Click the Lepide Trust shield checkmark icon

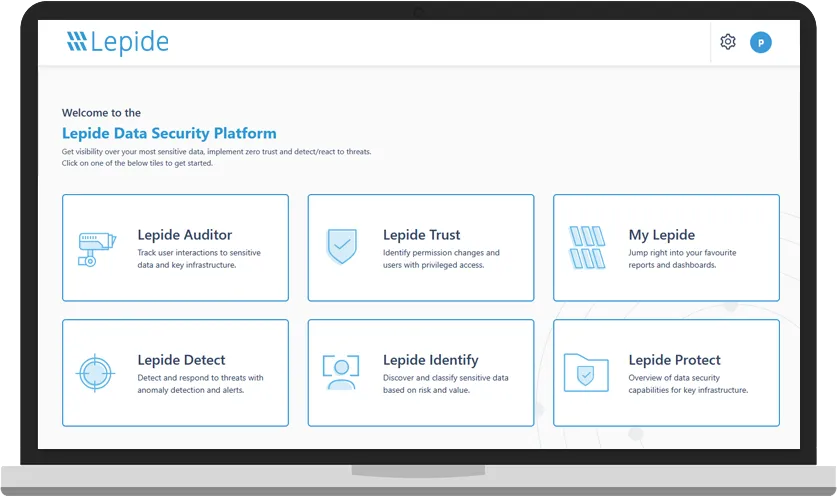[342, 246]
